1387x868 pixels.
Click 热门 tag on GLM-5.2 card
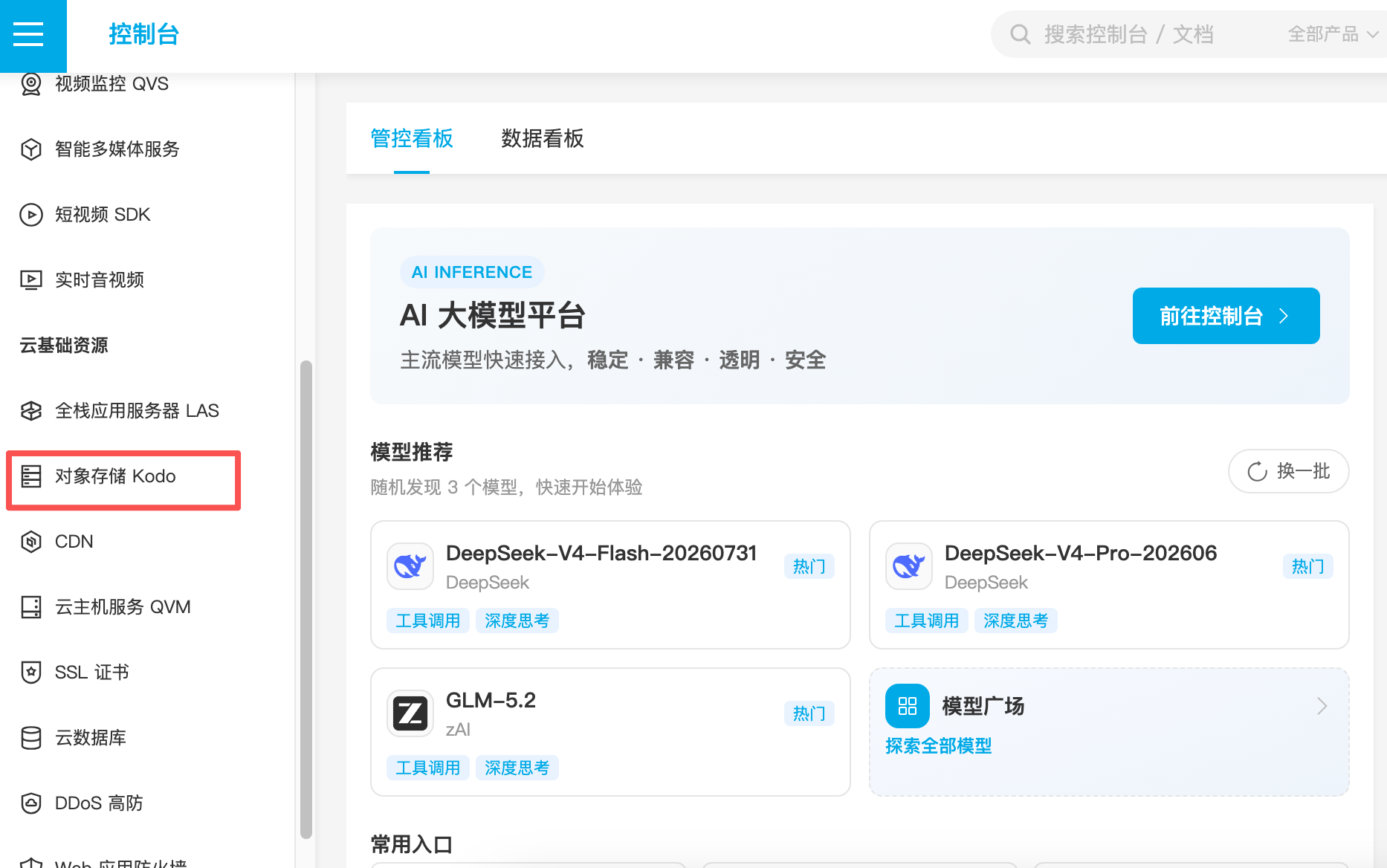pos(809,713)
